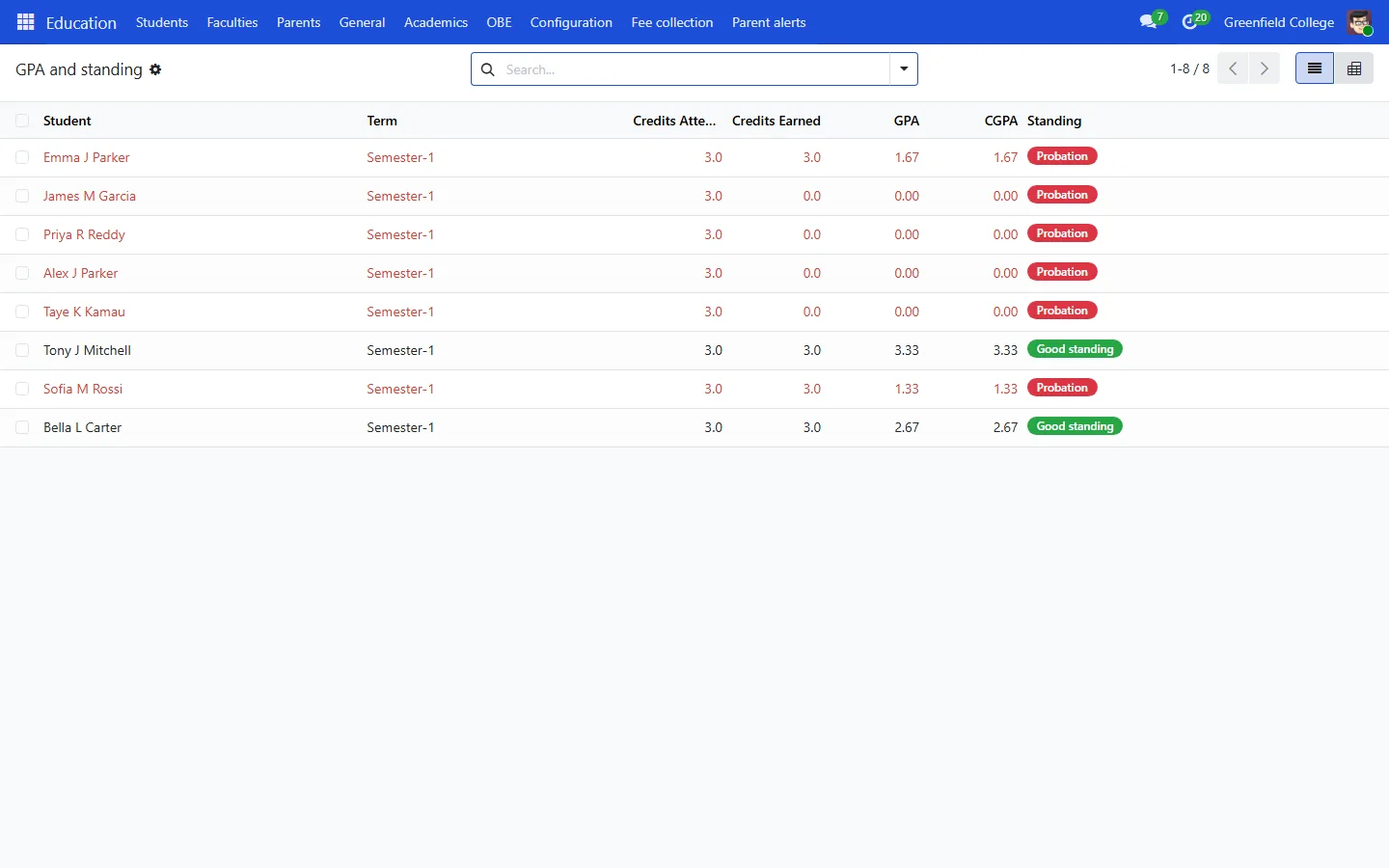Viewport: 1389px width, 868px height.
Task: Tick the checkbox for Bella L Carter
Action: (x=22, y=427)
